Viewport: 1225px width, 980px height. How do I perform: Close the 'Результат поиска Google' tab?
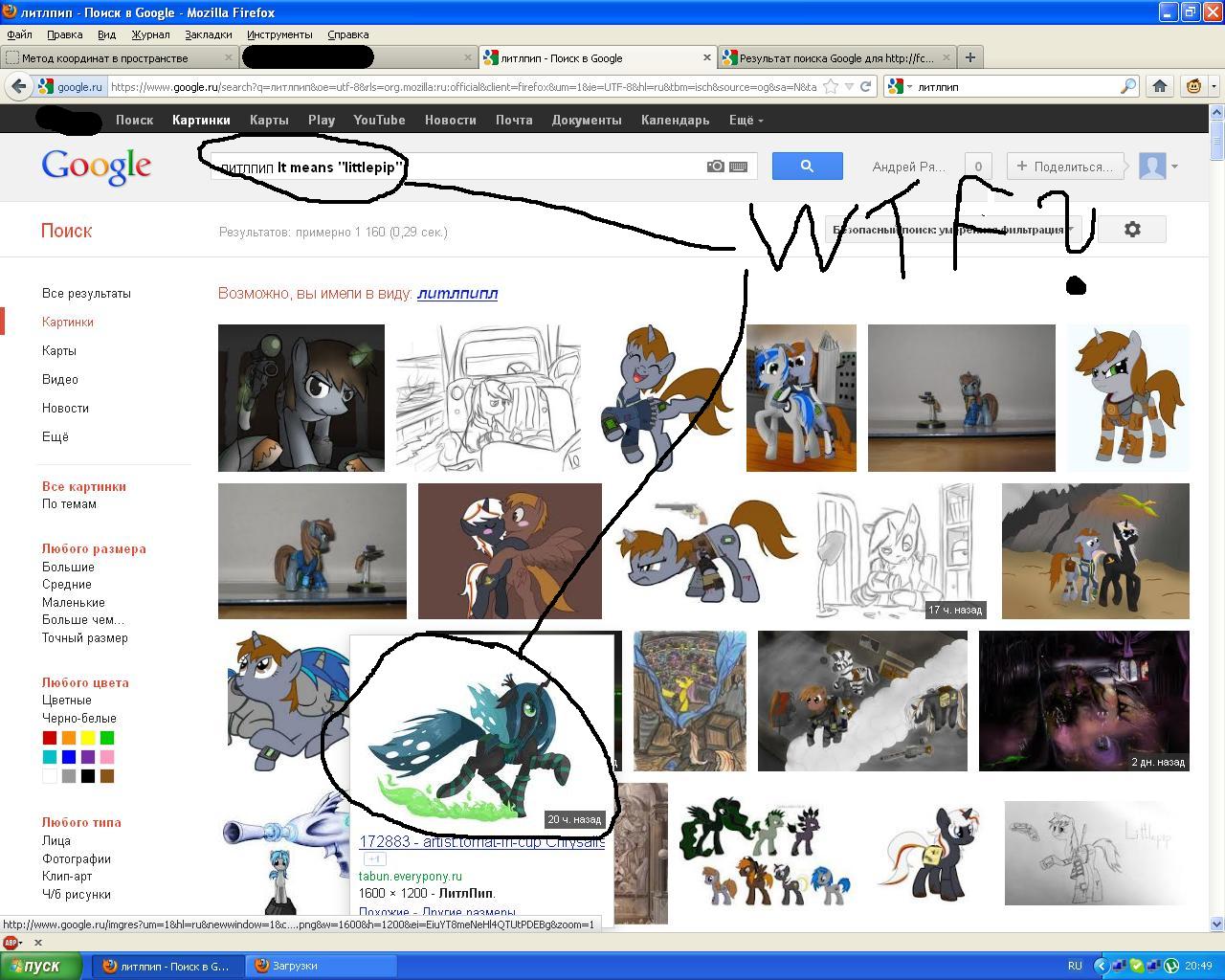coord(947,57)
